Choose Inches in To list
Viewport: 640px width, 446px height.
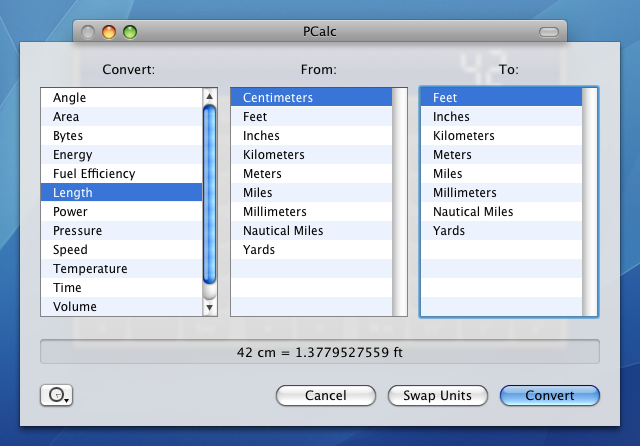click(x=501, y=117)
